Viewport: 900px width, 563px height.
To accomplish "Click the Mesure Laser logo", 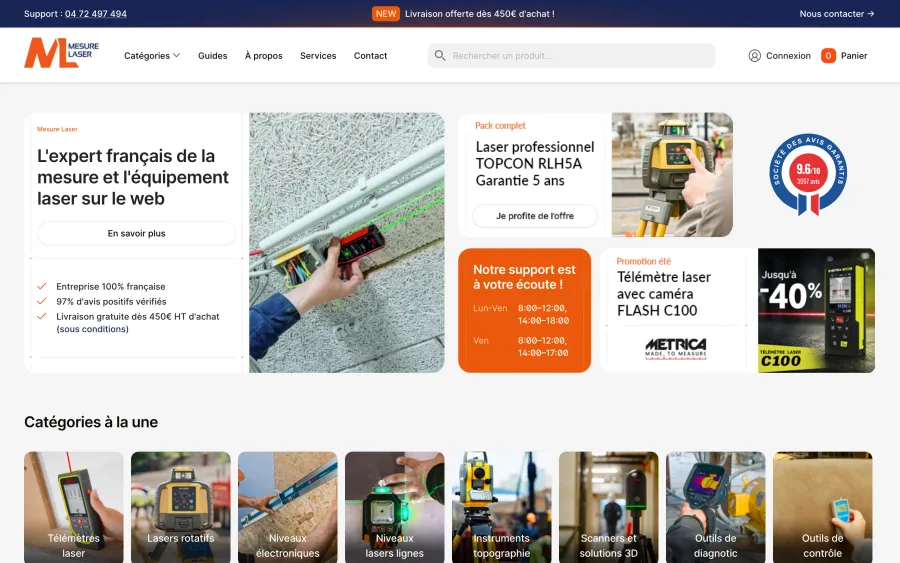I will pos(61,53).
